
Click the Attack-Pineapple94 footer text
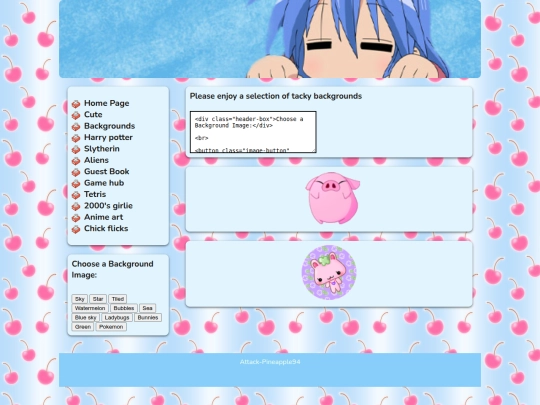pyautogui.click(x=270, y=362)
